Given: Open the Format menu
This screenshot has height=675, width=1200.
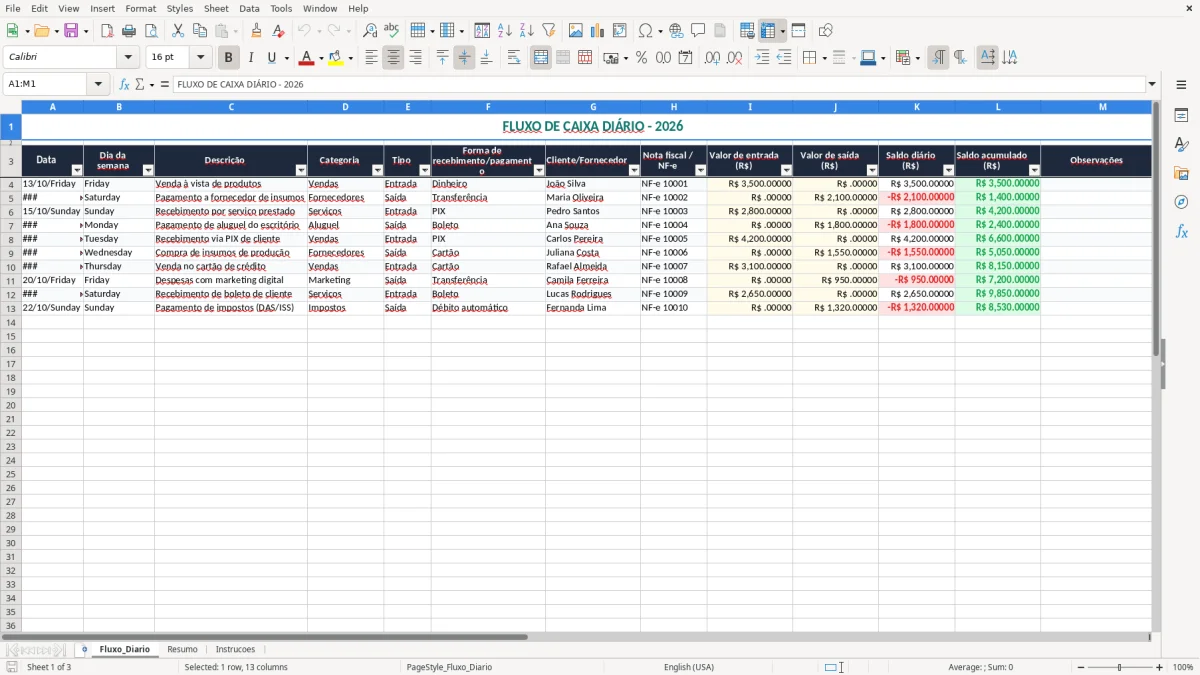Looking at the screenshot, I should (141, 8).
